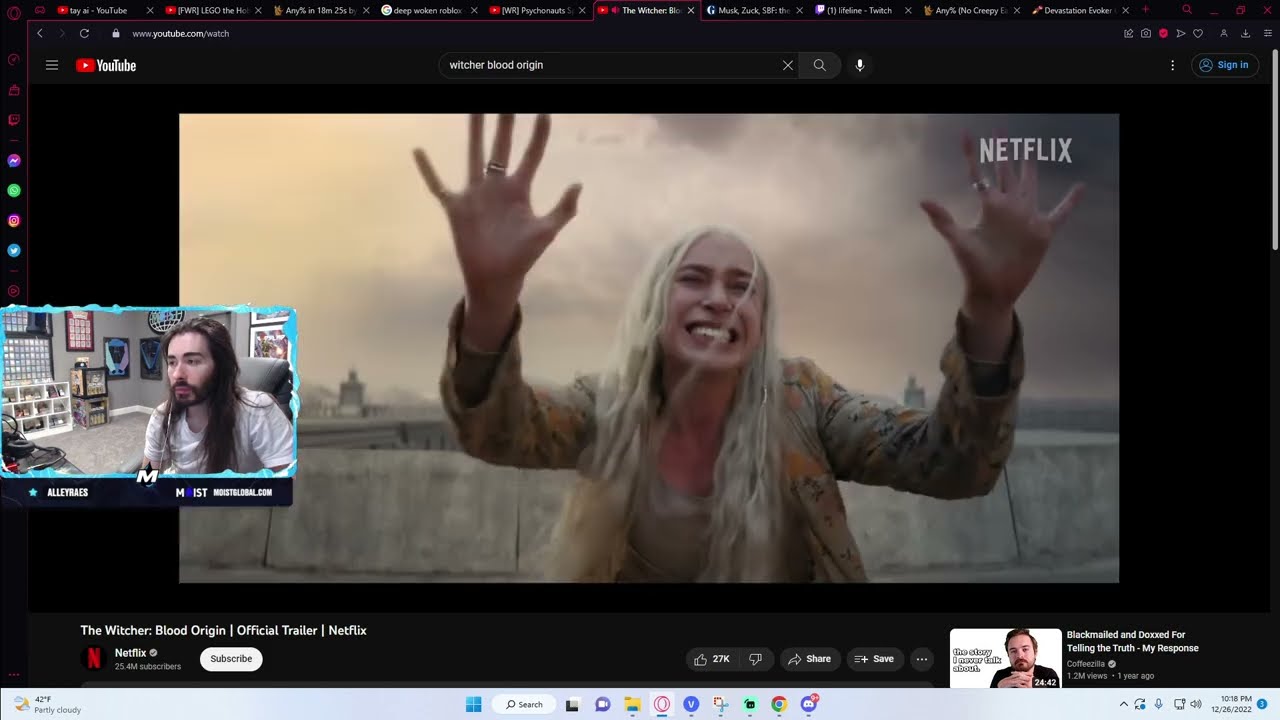
Task: Open Twitter in Opera sidebar
Action: pos(14,250)
